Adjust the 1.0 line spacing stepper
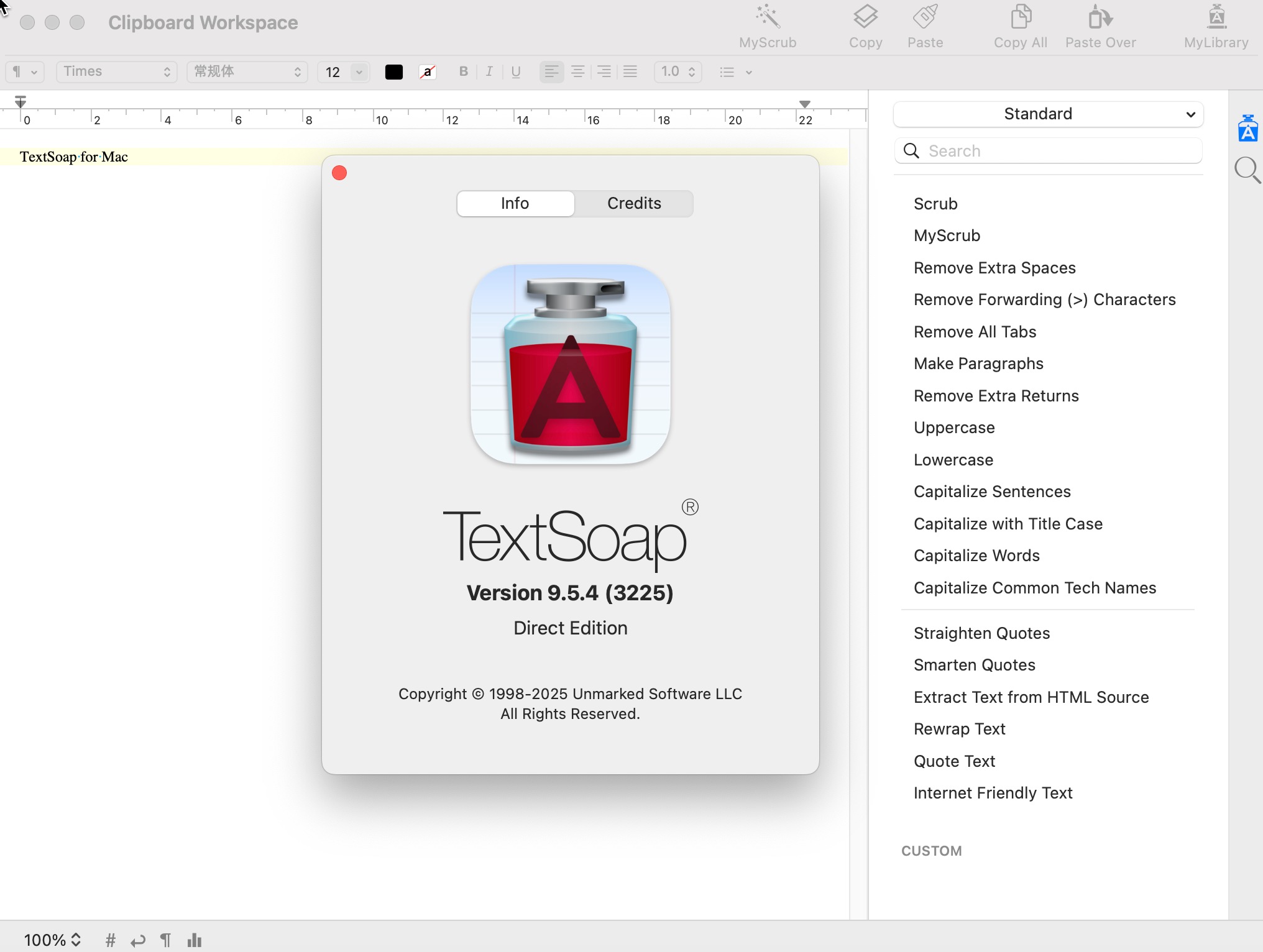The width and height of the screenshot is (1263, 952). pyautogui.click(x=692, y=72)
